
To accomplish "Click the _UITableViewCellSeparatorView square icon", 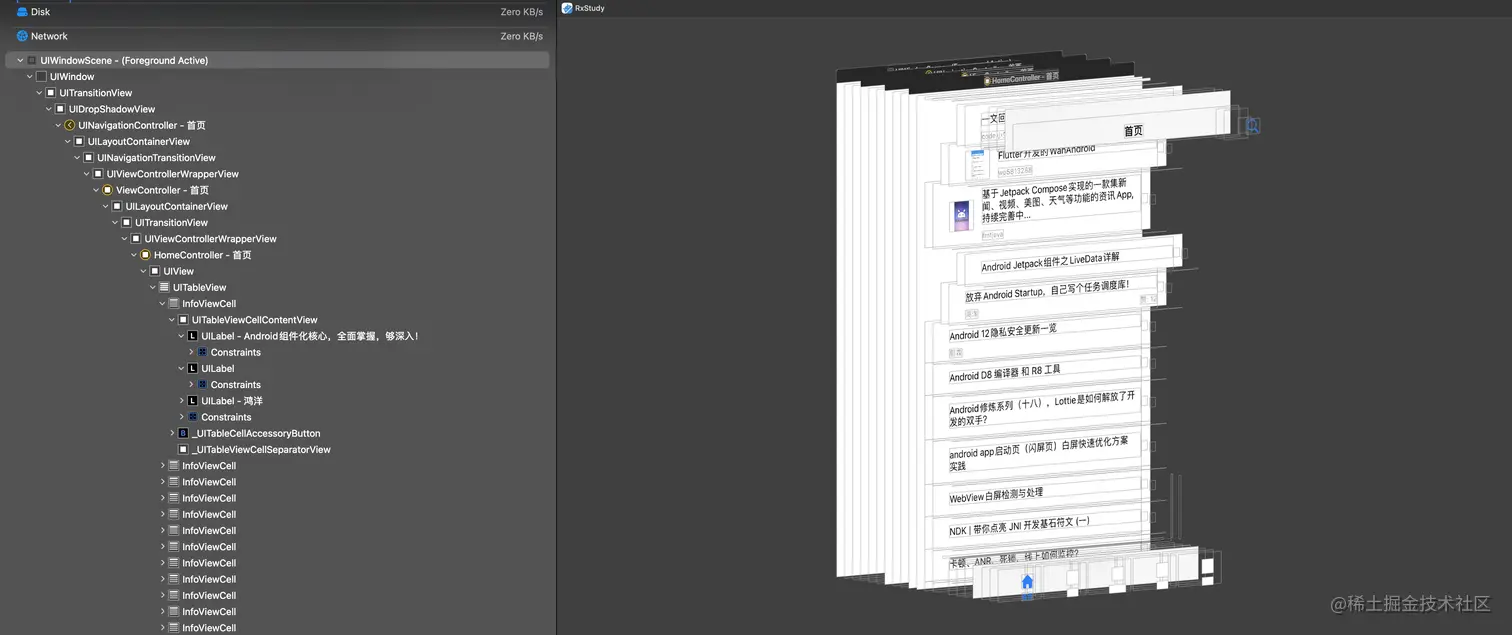I will 183,450.
